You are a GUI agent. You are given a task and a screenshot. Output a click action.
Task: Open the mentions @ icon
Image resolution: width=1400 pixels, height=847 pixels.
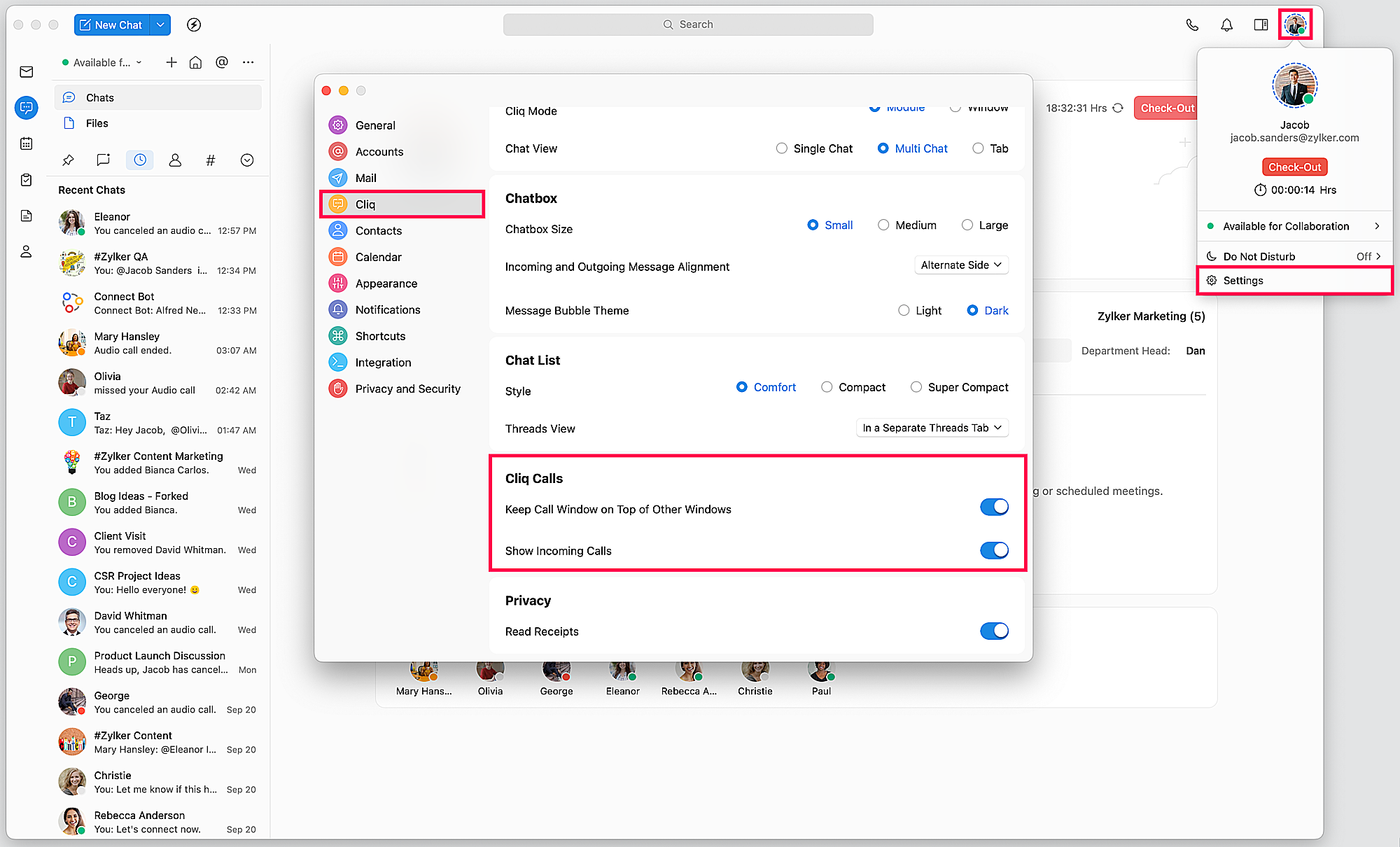pos(222,62)
